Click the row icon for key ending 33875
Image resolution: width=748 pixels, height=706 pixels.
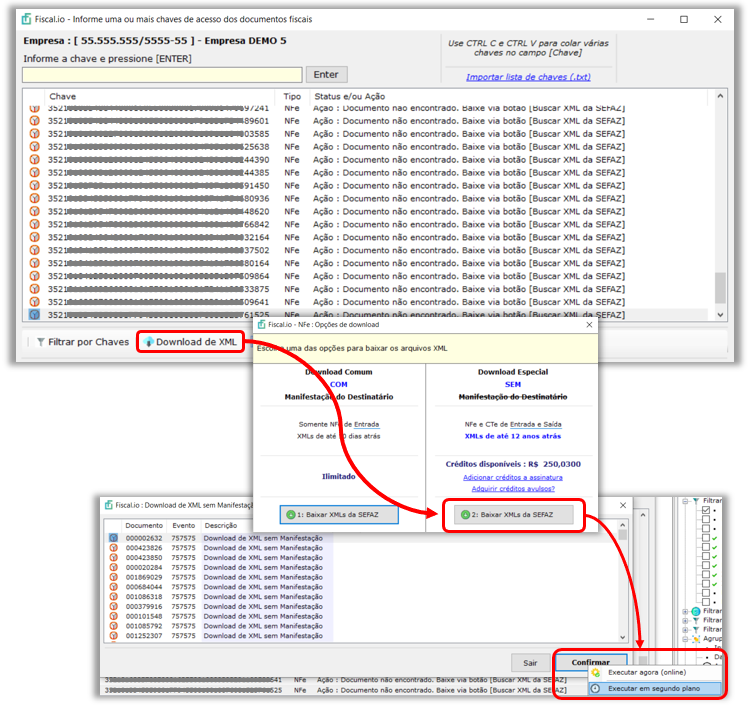(34, 289)
